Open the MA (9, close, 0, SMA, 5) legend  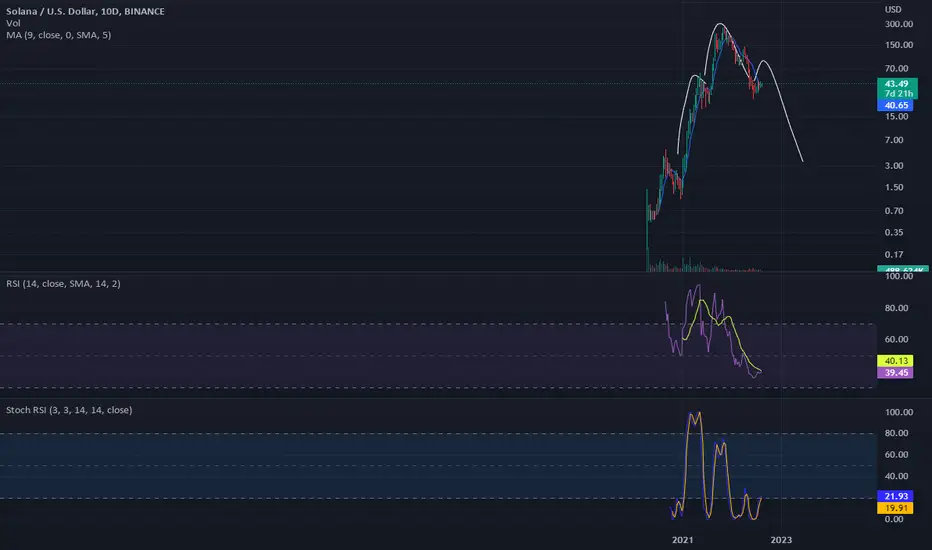[x=58, y=35]
